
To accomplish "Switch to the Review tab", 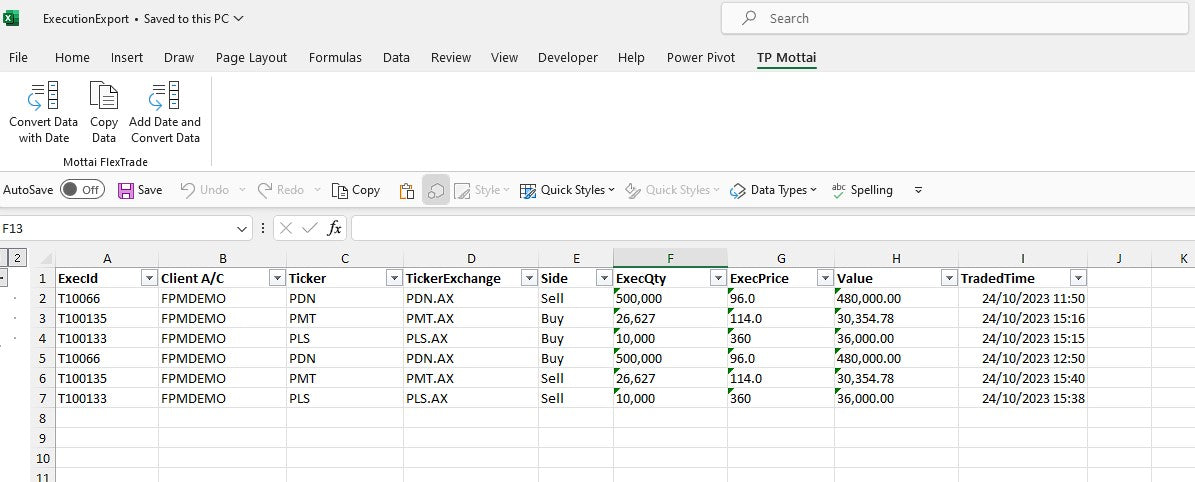I will tap(451, 57).
